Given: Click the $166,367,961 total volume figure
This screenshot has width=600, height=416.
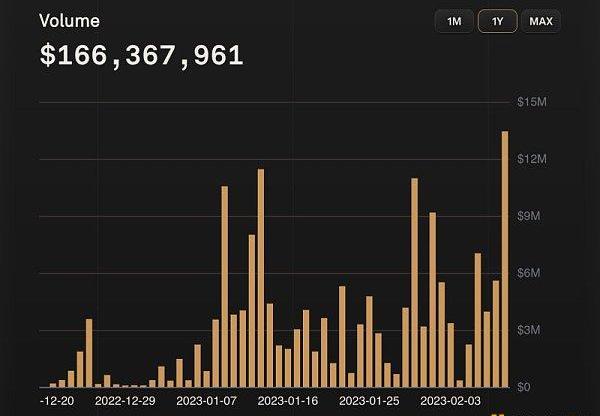Looking at the screenshot, I should [x=141, y=55].
